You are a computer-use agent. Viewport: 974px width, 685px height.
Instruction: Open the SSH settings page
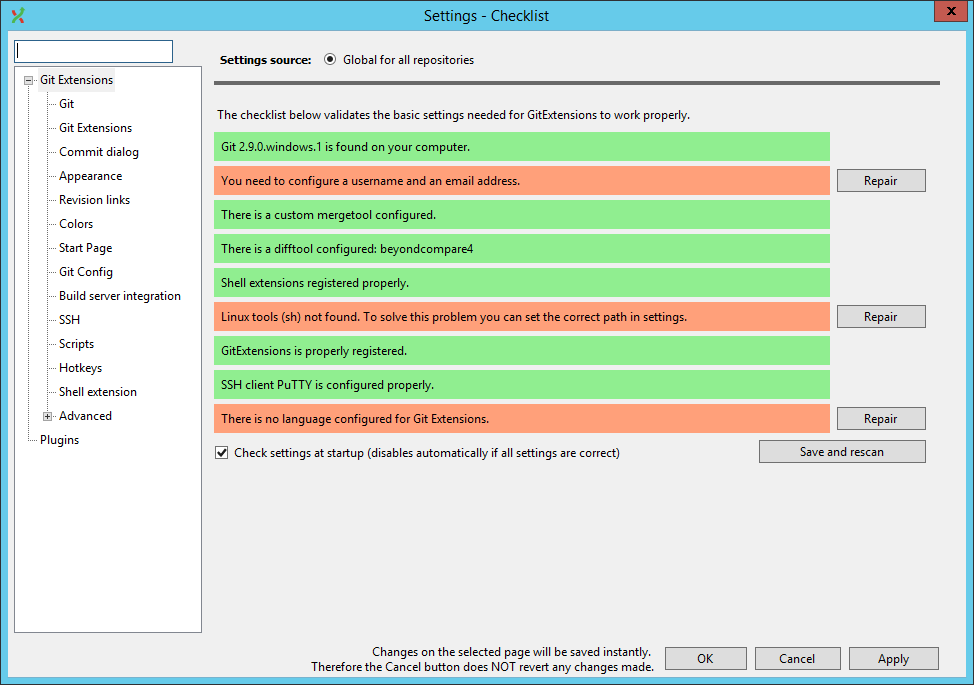click(x=70, y=320)
